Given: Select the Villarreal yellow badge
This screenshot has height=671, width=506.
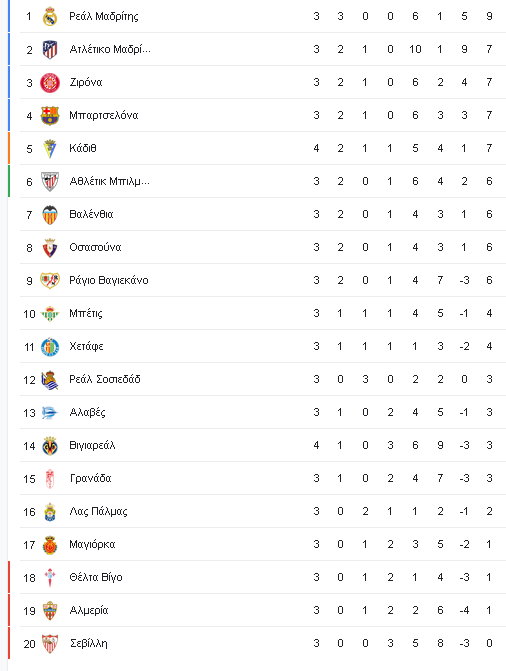Looking at the screenshot, I should click(50, 445).
